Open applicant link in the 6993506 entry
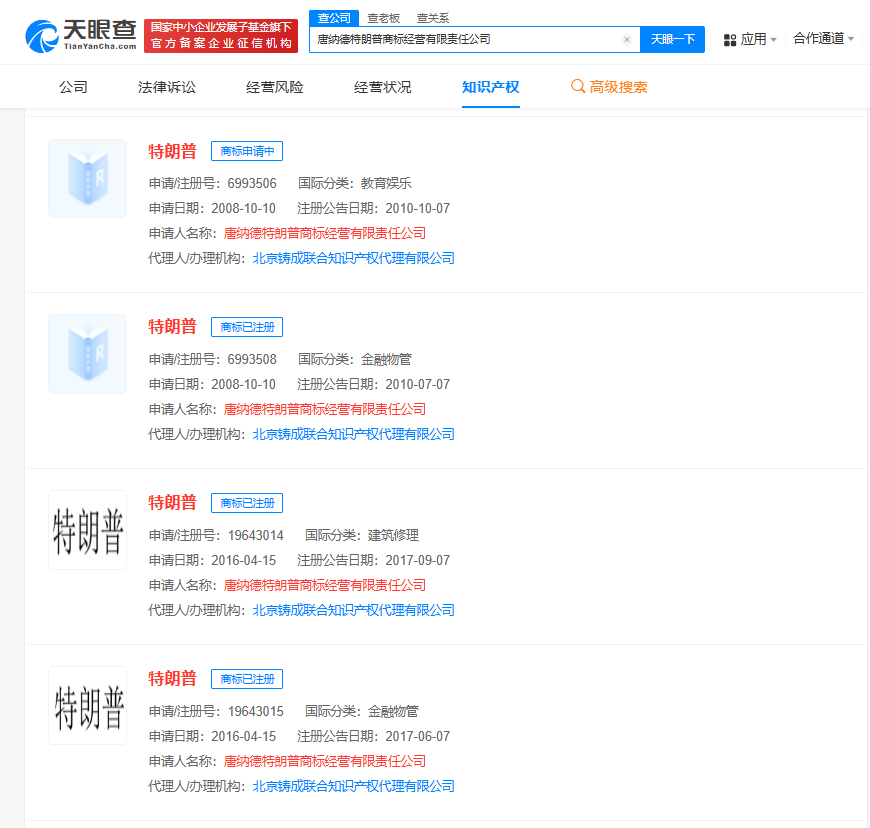The height and width of the screenshot is (828, 870). coord(325,233)
